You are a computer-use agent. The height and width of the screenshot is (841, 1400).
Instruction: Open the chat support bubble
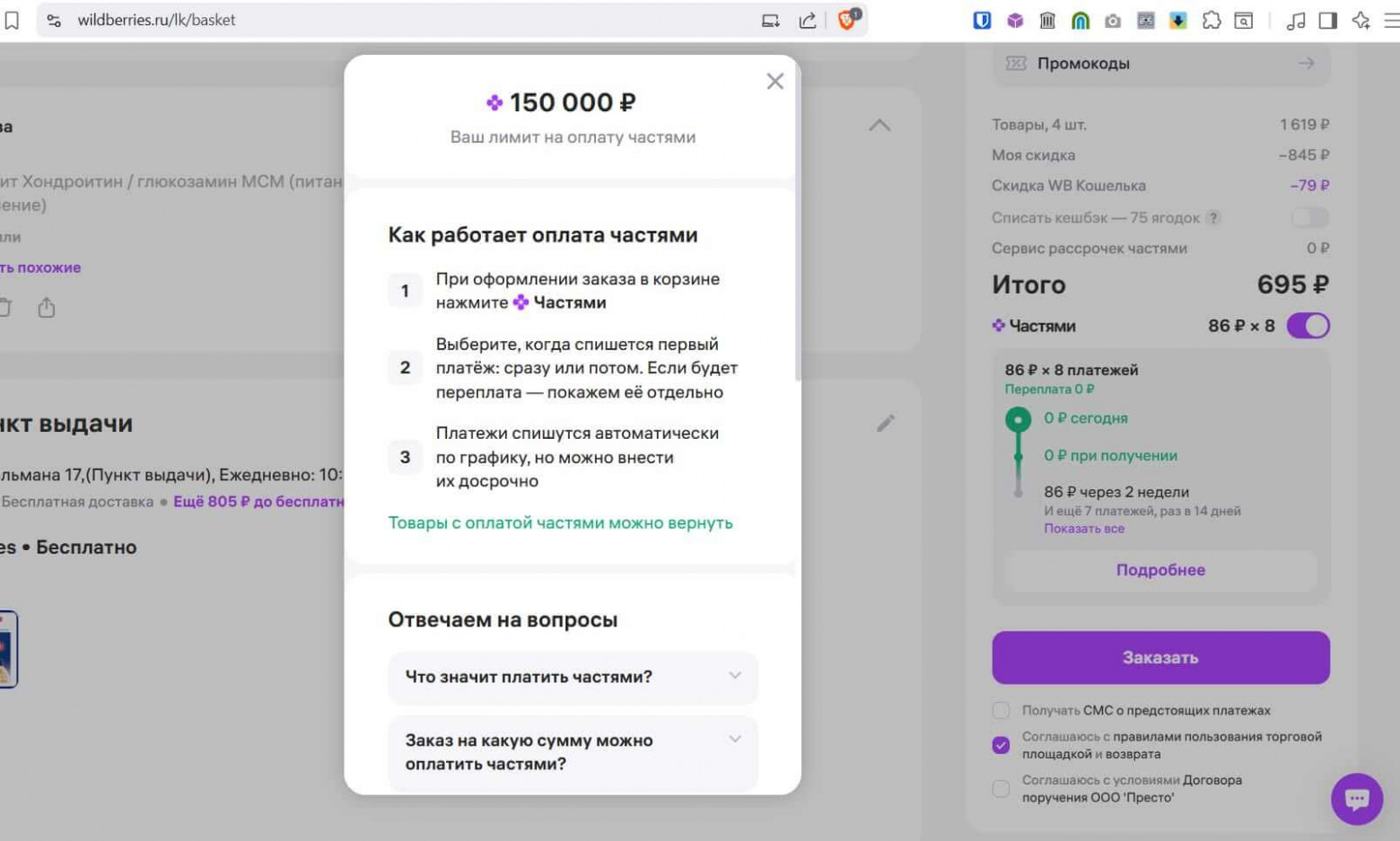coord(1356,799)
